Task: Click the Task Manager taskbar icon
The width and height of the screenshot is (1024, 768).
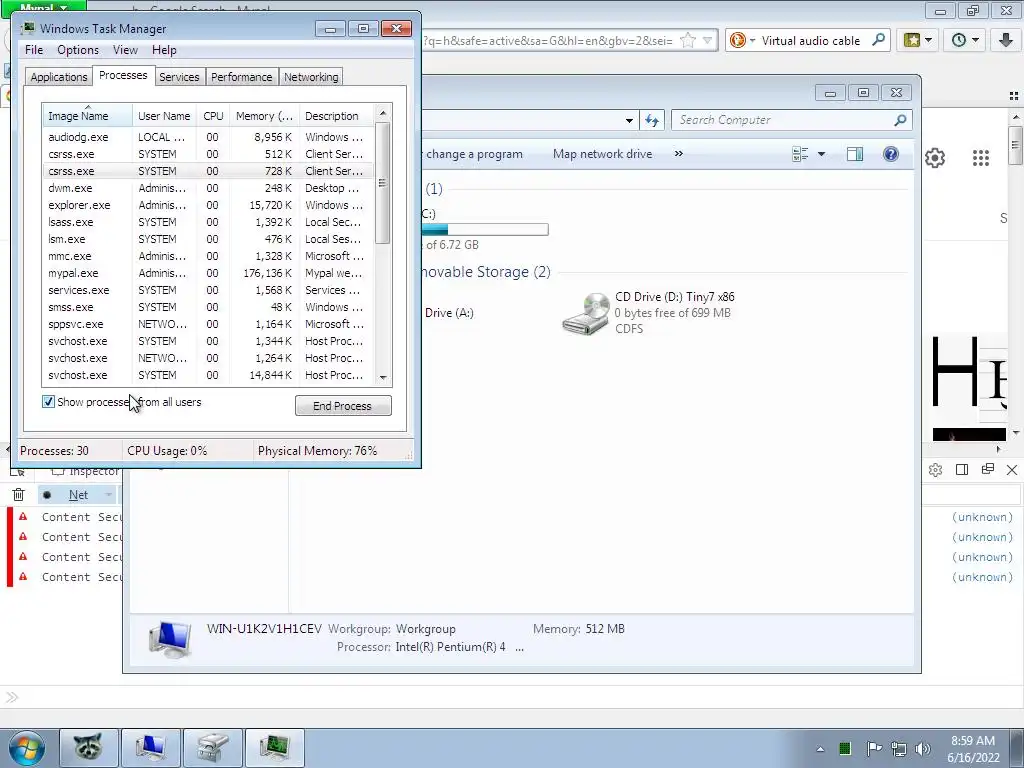Action: tap(274, 748)
